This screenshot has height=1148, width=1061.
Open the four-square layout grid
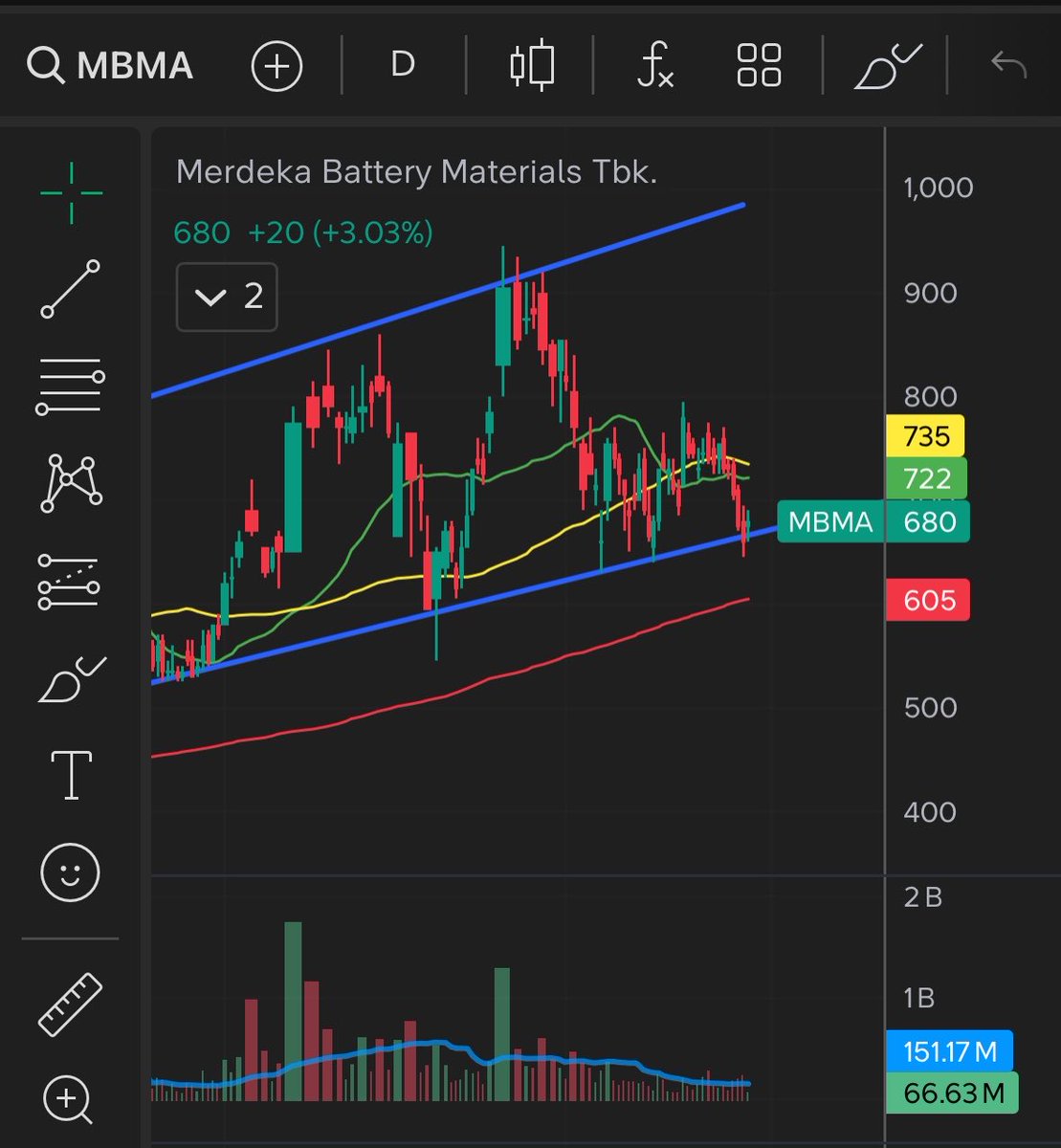tap(759, 65)
